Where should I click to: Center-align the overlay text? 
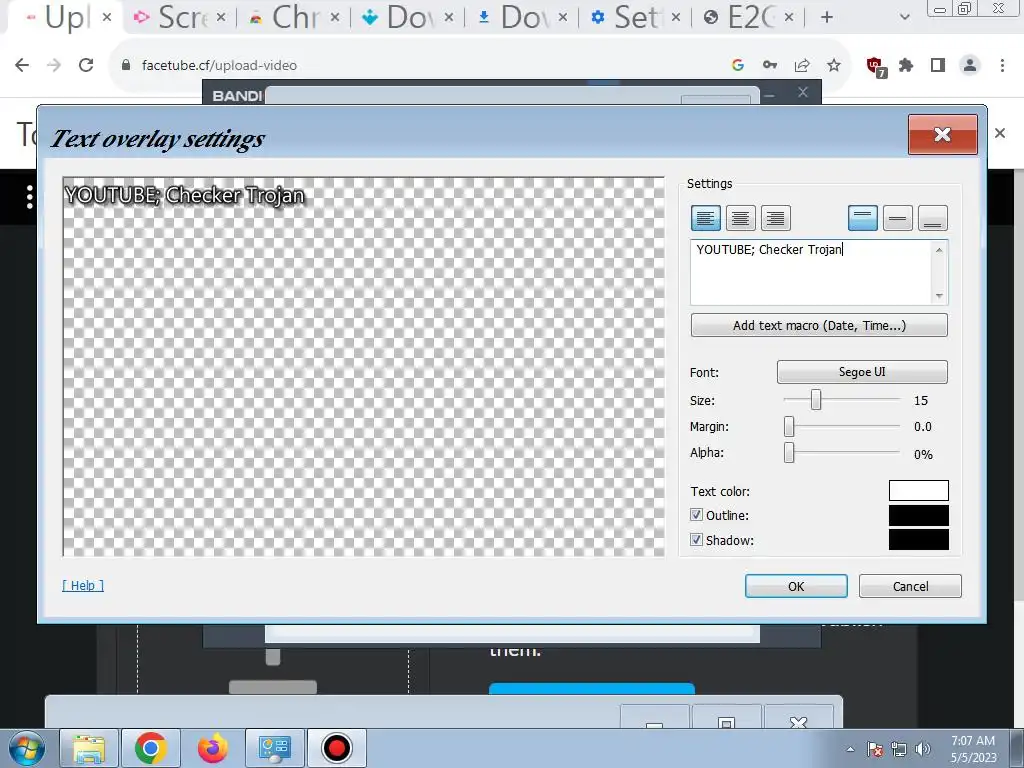740,218
